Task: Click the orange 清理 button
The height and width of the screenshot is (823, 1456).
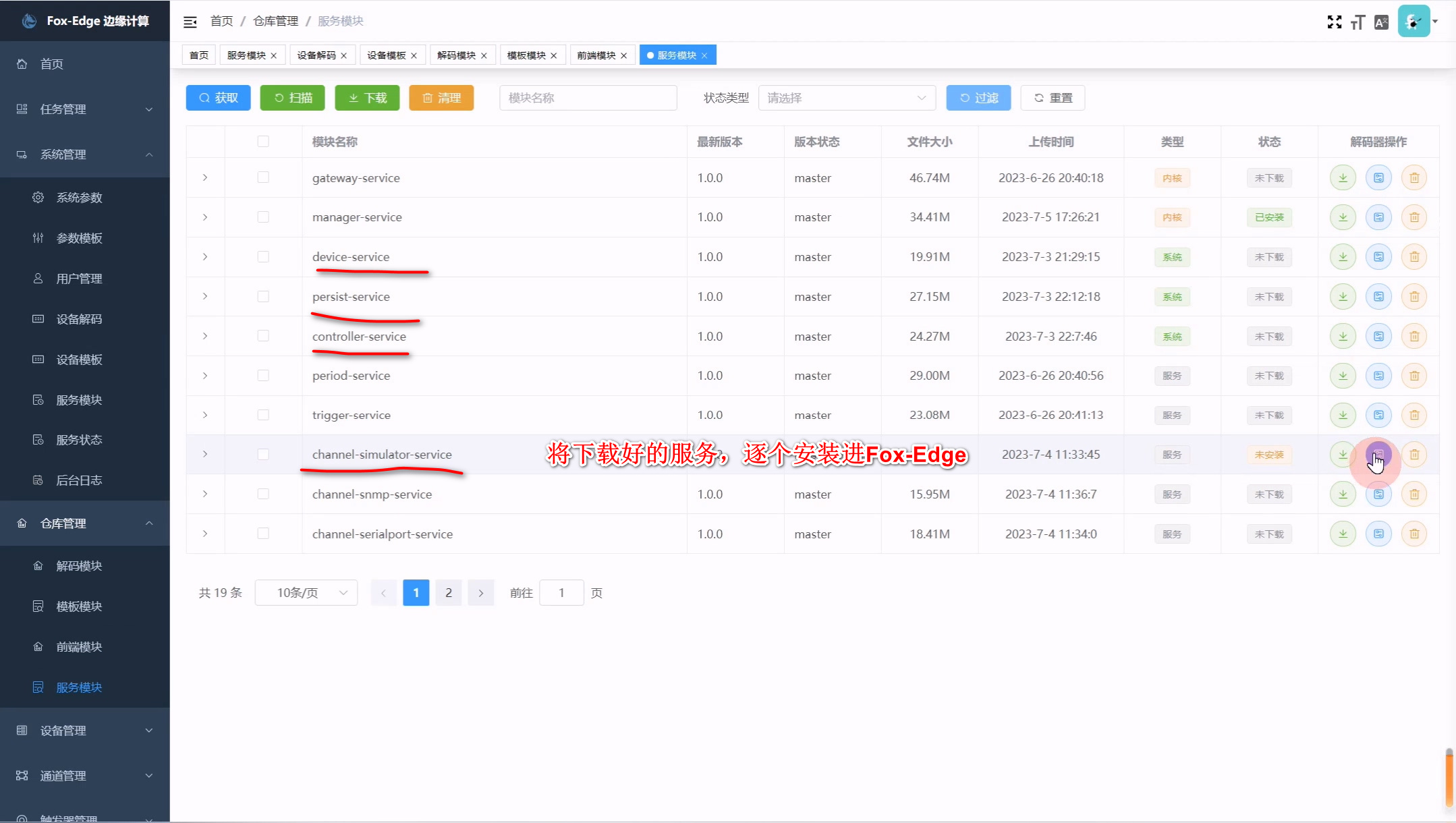Action: coord(441,98)
